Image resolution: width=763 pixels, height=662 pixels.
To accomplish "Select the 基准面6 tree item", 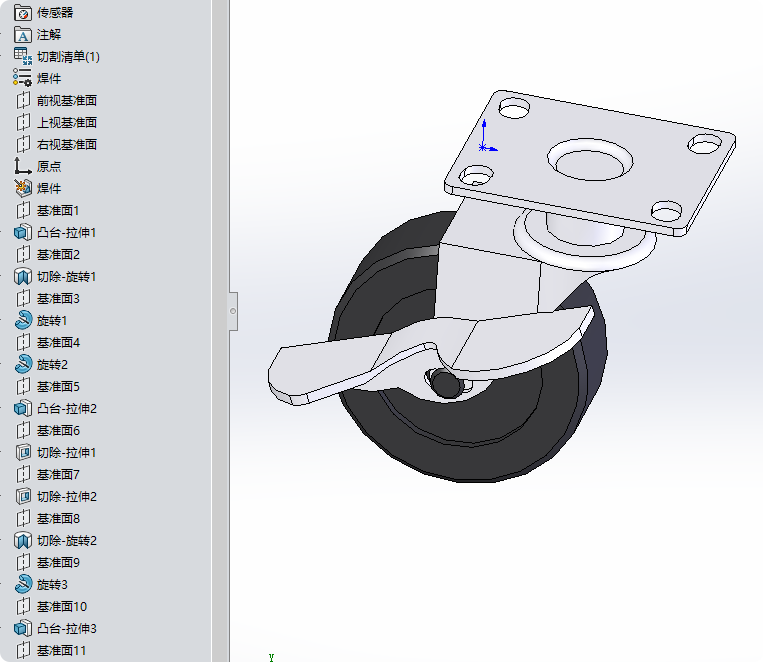I will (58, 430).
